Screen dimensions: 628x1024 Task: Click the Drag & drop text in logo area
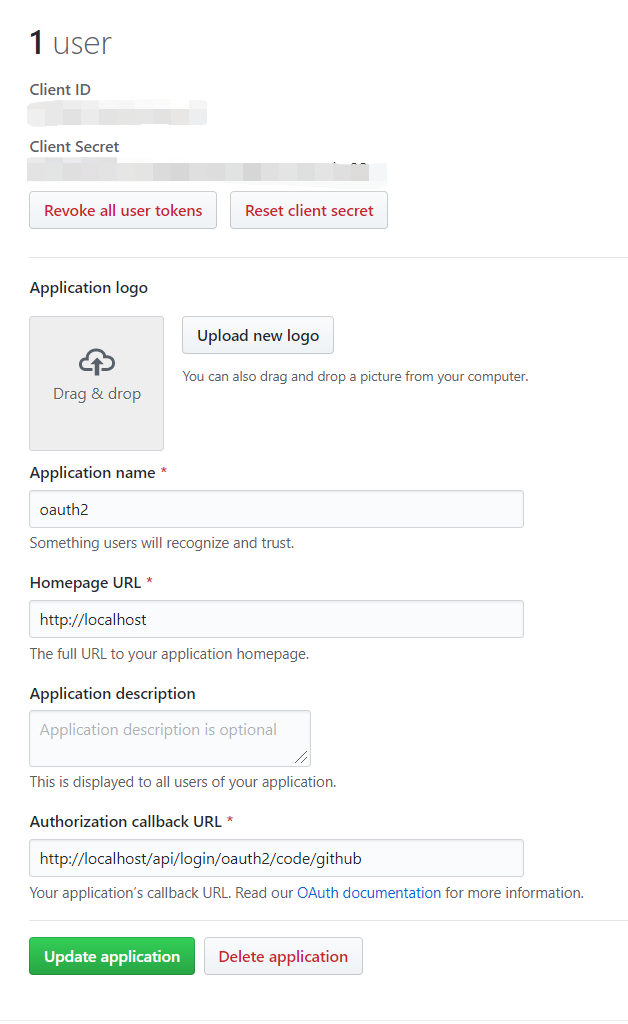click(97, 394)
